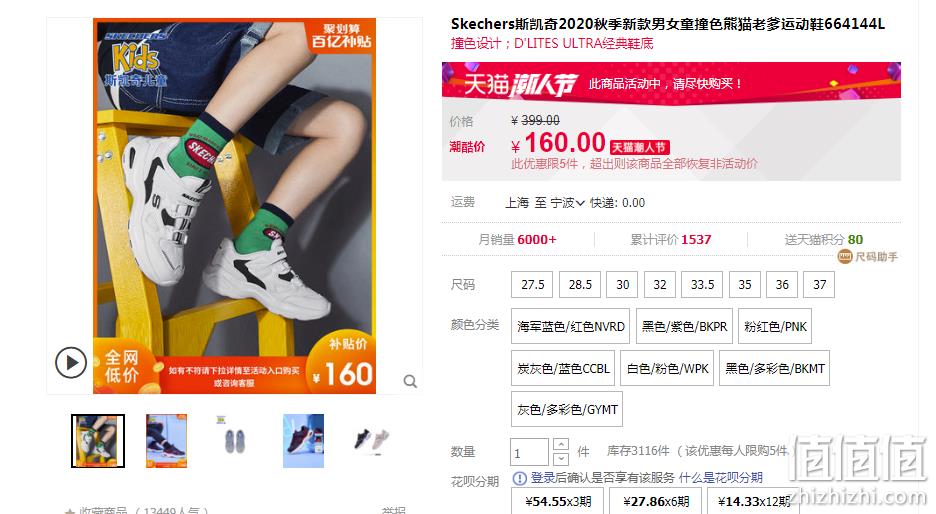Open 什么是花呗分期 link
Viewport: 936px width, 514px height.
click(721, 478)
